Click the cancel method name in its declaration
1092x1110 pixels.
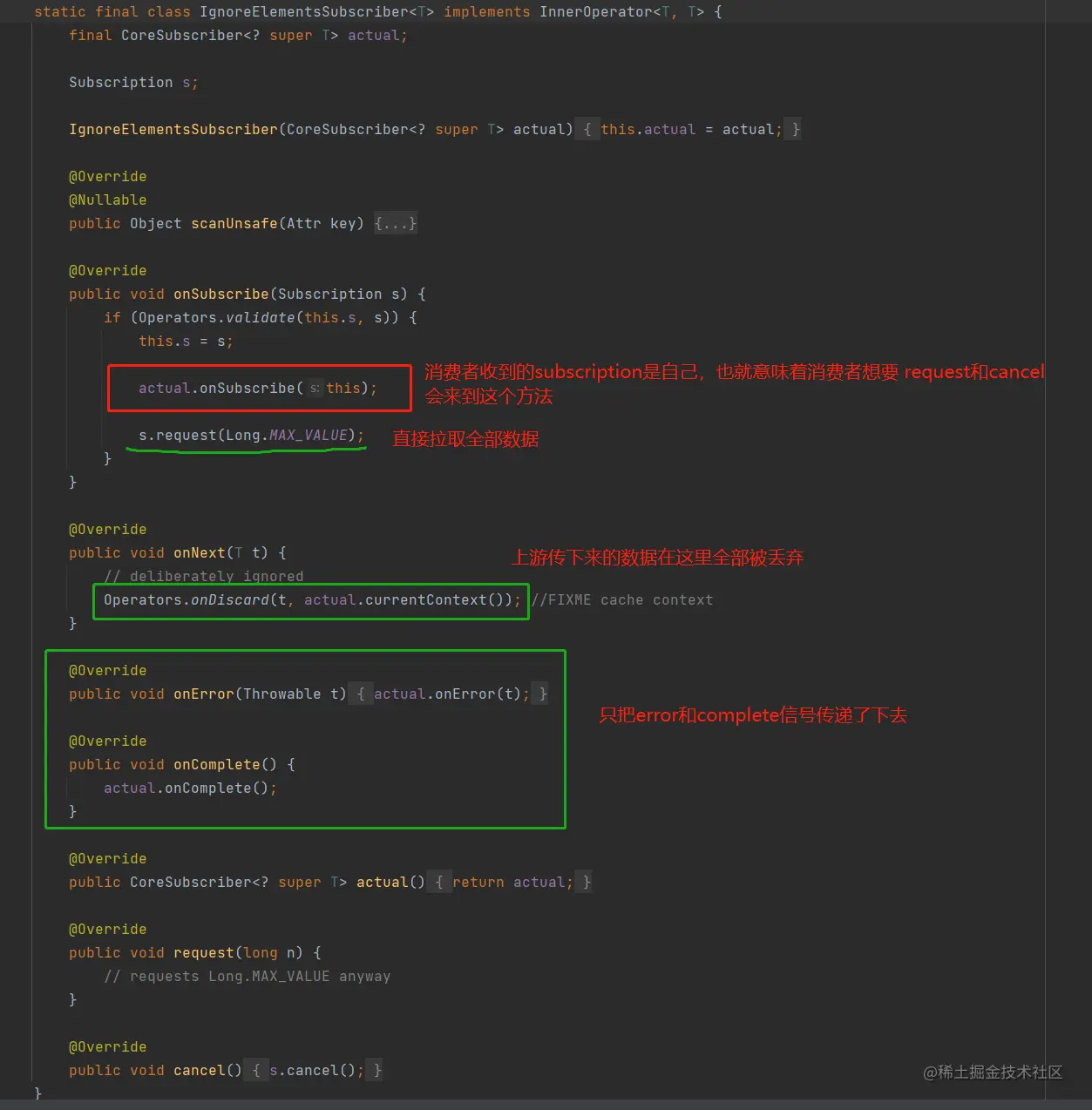[x=200, y=1071]
